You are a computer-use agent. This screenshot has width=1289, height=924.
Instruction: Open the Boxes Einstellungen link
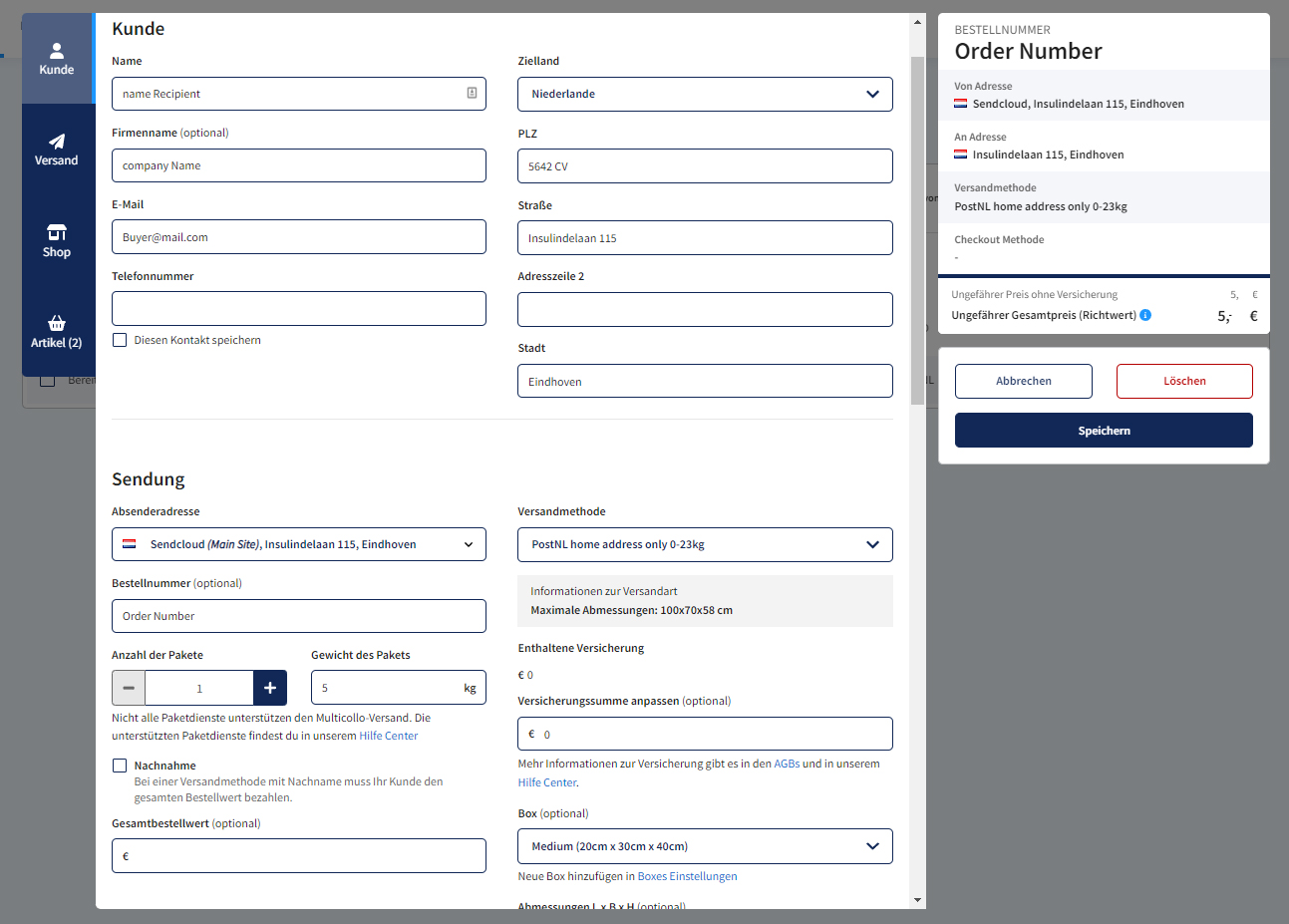pyautogui.click(x=688, y=876)
